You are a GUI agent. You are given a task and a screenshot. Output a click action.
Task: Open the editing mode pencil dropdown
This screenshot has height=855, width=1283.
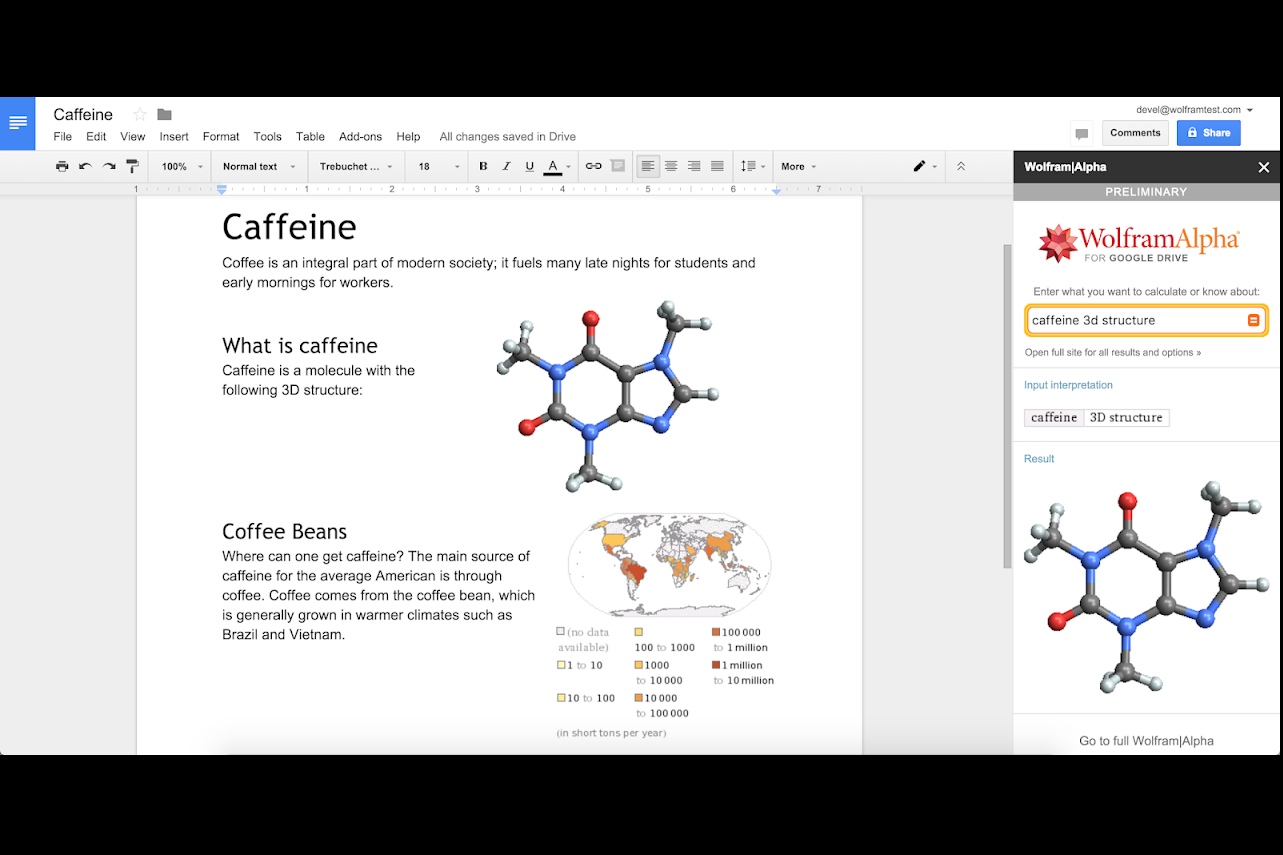(925, 166)
